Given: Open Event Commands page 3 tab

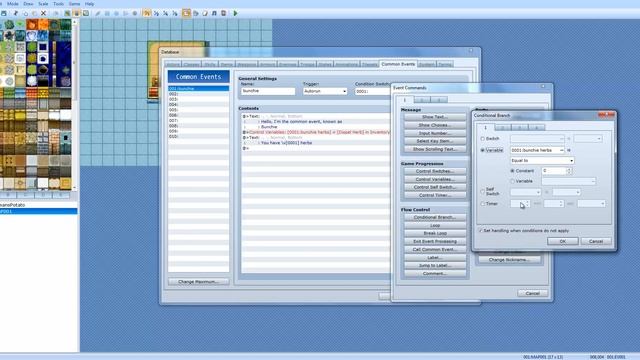Looking at the screenshot, I should (x=439, y=100).
